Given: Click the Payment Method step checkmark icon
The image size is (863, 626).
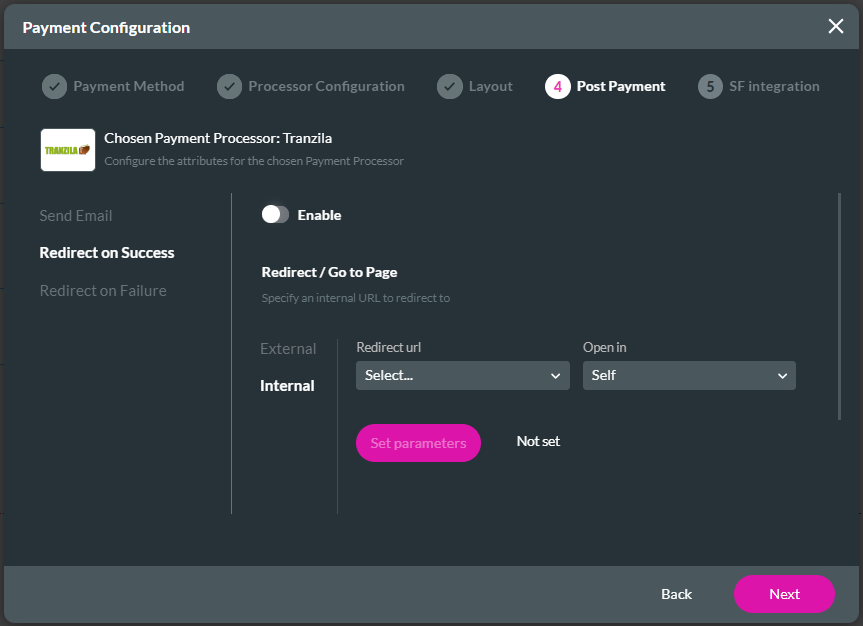Looking at the screenshot, I should [54, 86].
